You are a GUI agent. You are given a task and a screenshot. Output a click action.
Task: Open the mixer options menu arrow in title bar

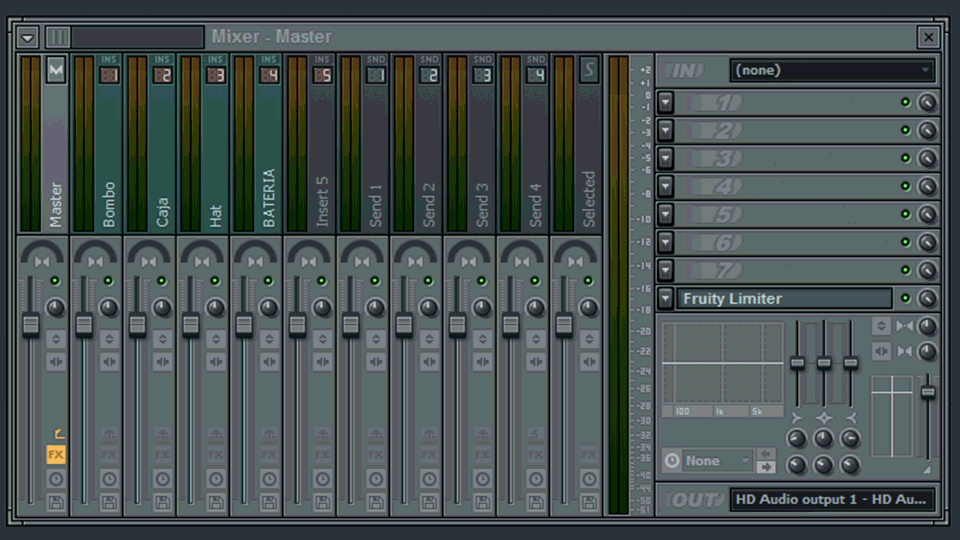point(28,37)
